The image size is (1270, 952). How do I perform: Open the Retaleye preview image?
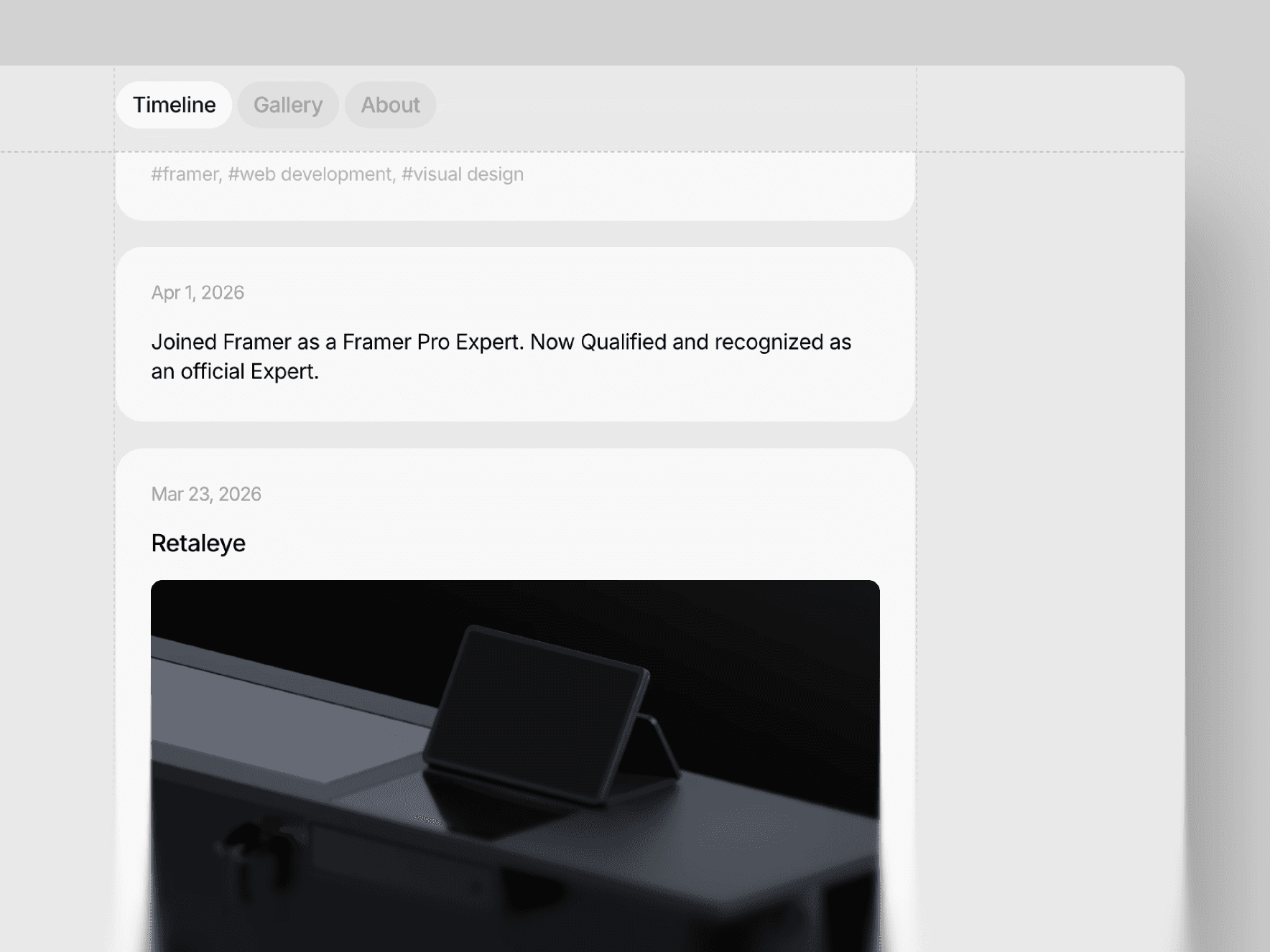point(515,766)
